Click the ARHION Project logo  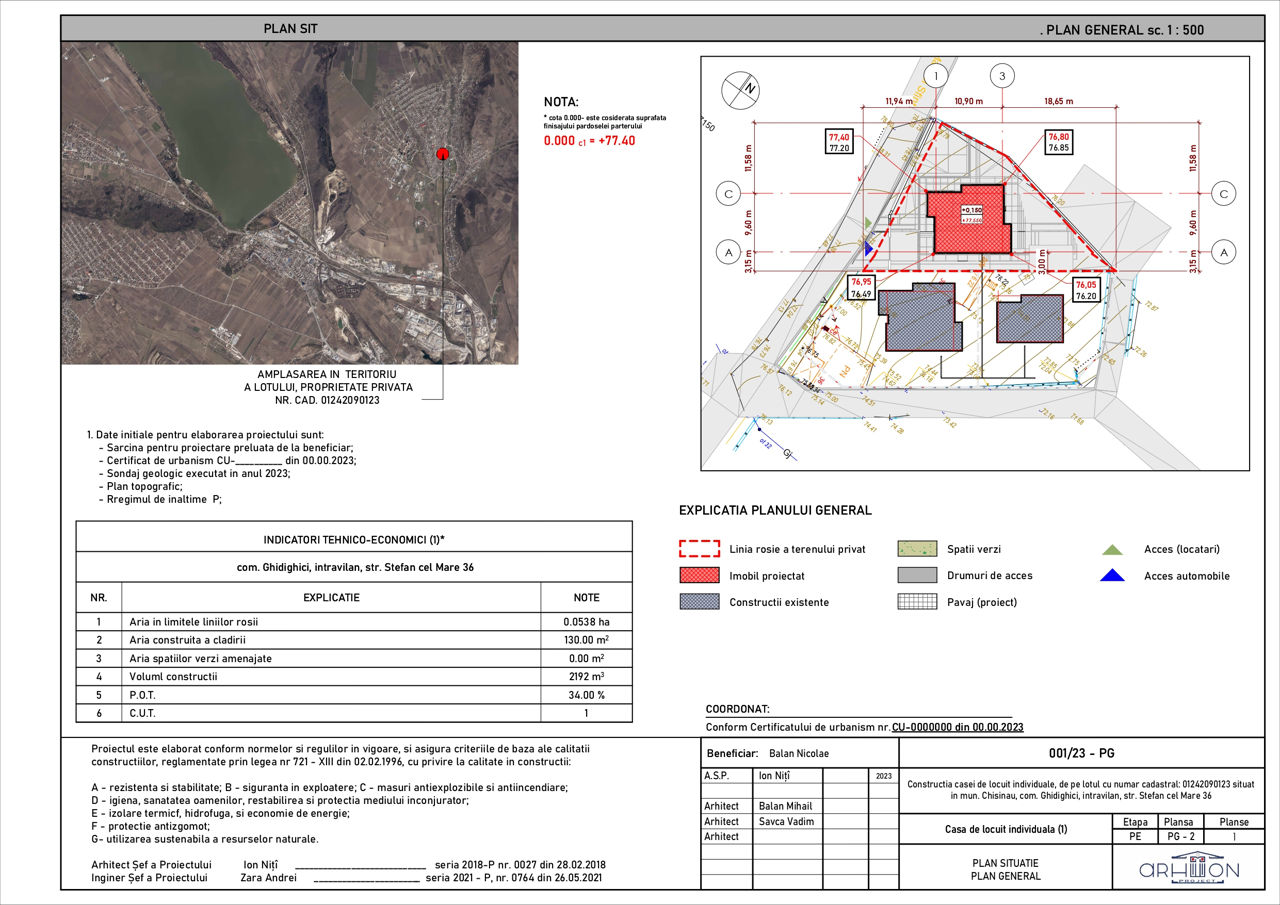(x=1189, y=867)
